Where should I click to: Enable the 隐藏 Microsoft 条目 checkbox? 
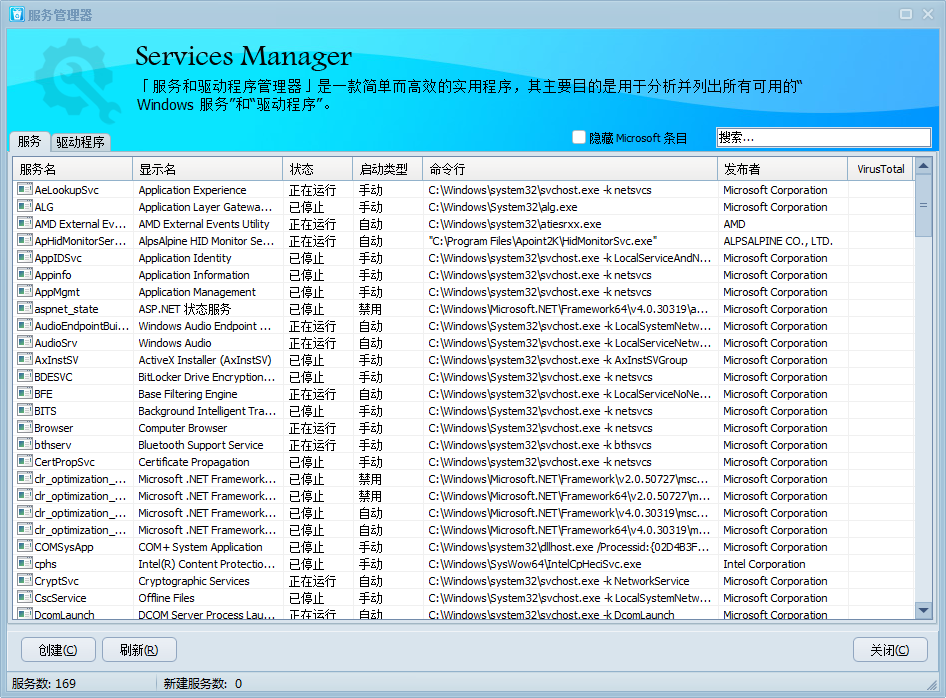(x=579, y=138)
